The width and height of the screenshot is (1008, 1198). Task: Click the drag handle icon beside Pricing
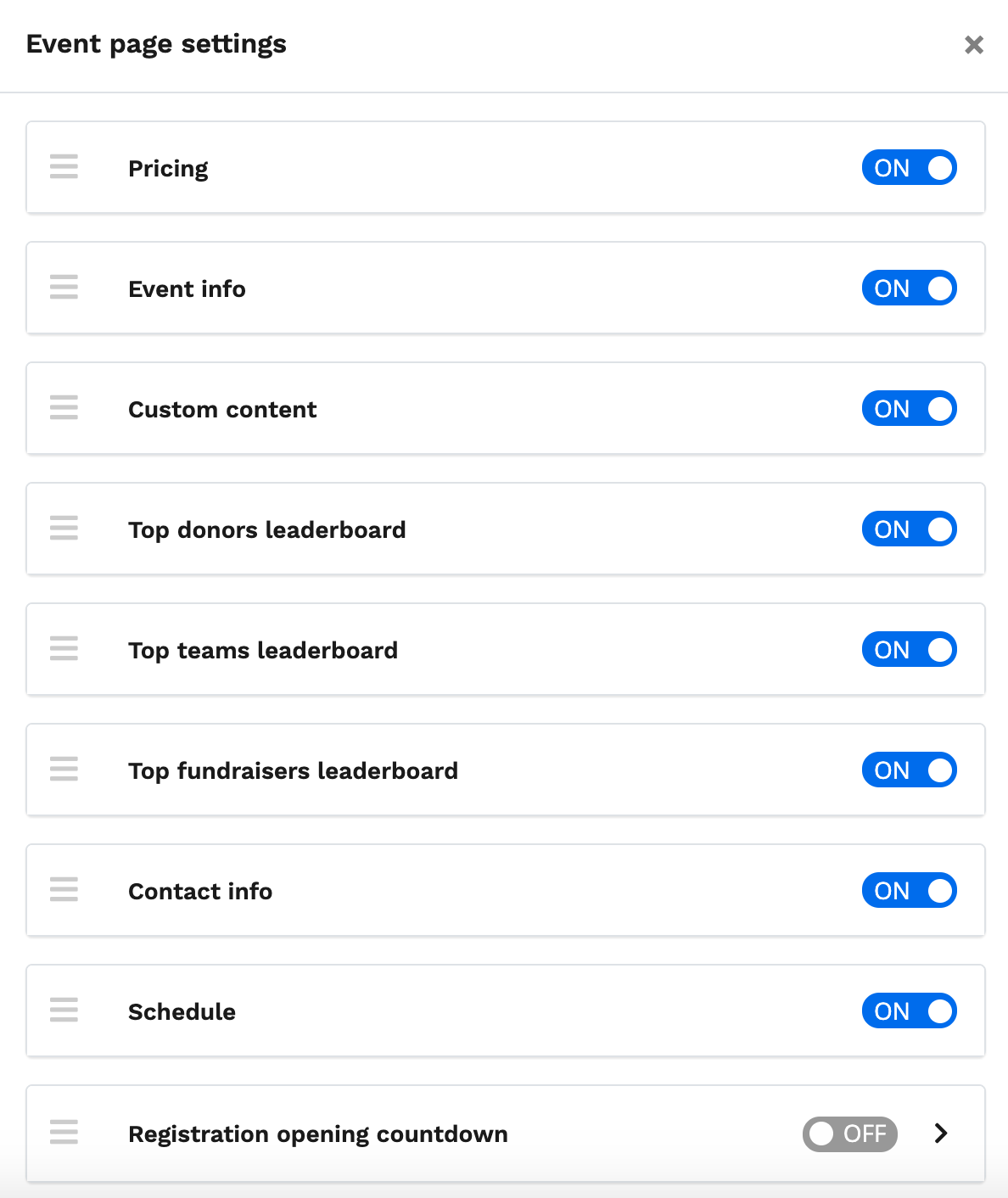(64, 167)
